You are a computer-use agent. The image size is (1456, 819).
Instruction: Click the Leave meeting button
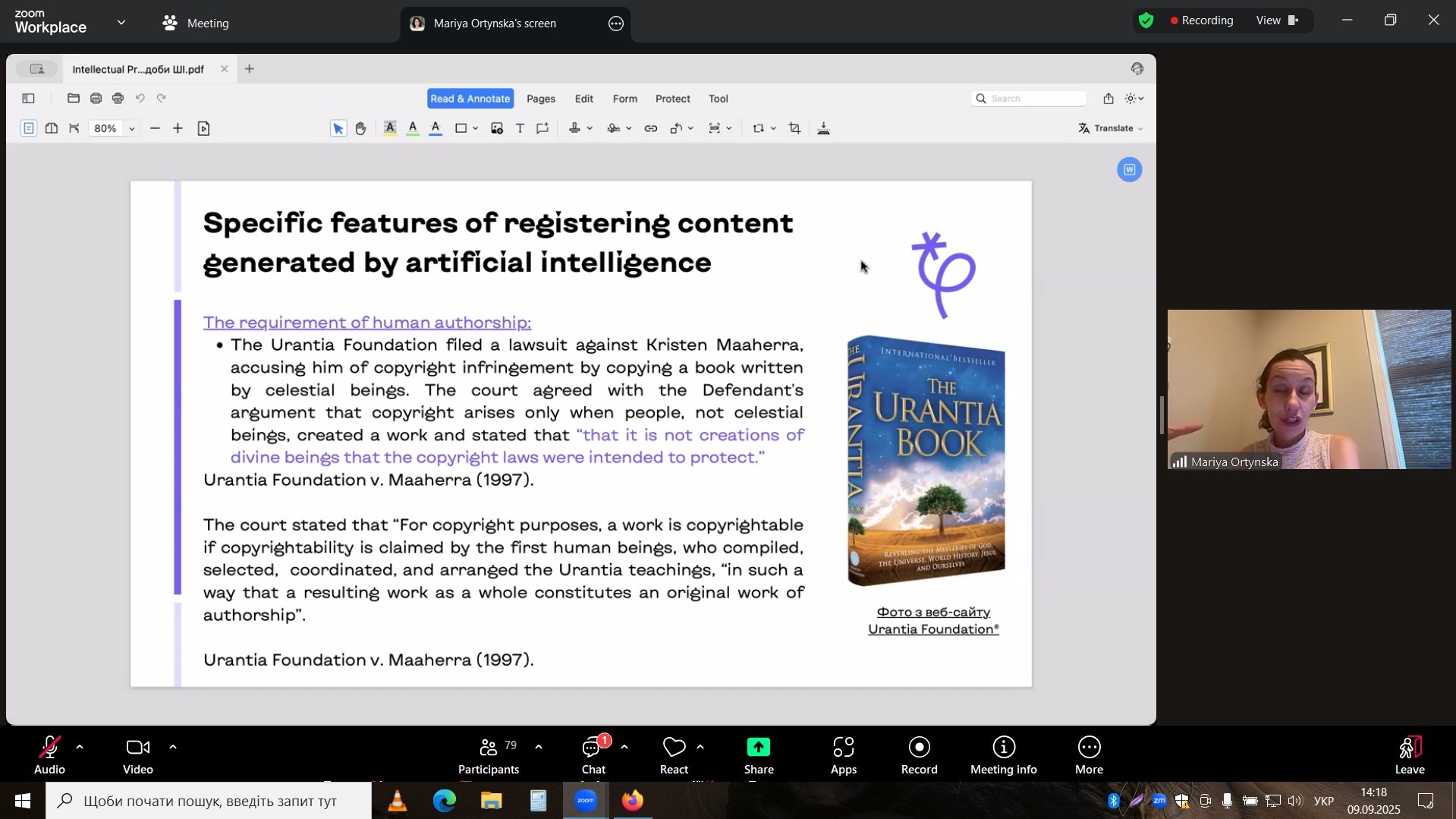(x=1409, y=755)
